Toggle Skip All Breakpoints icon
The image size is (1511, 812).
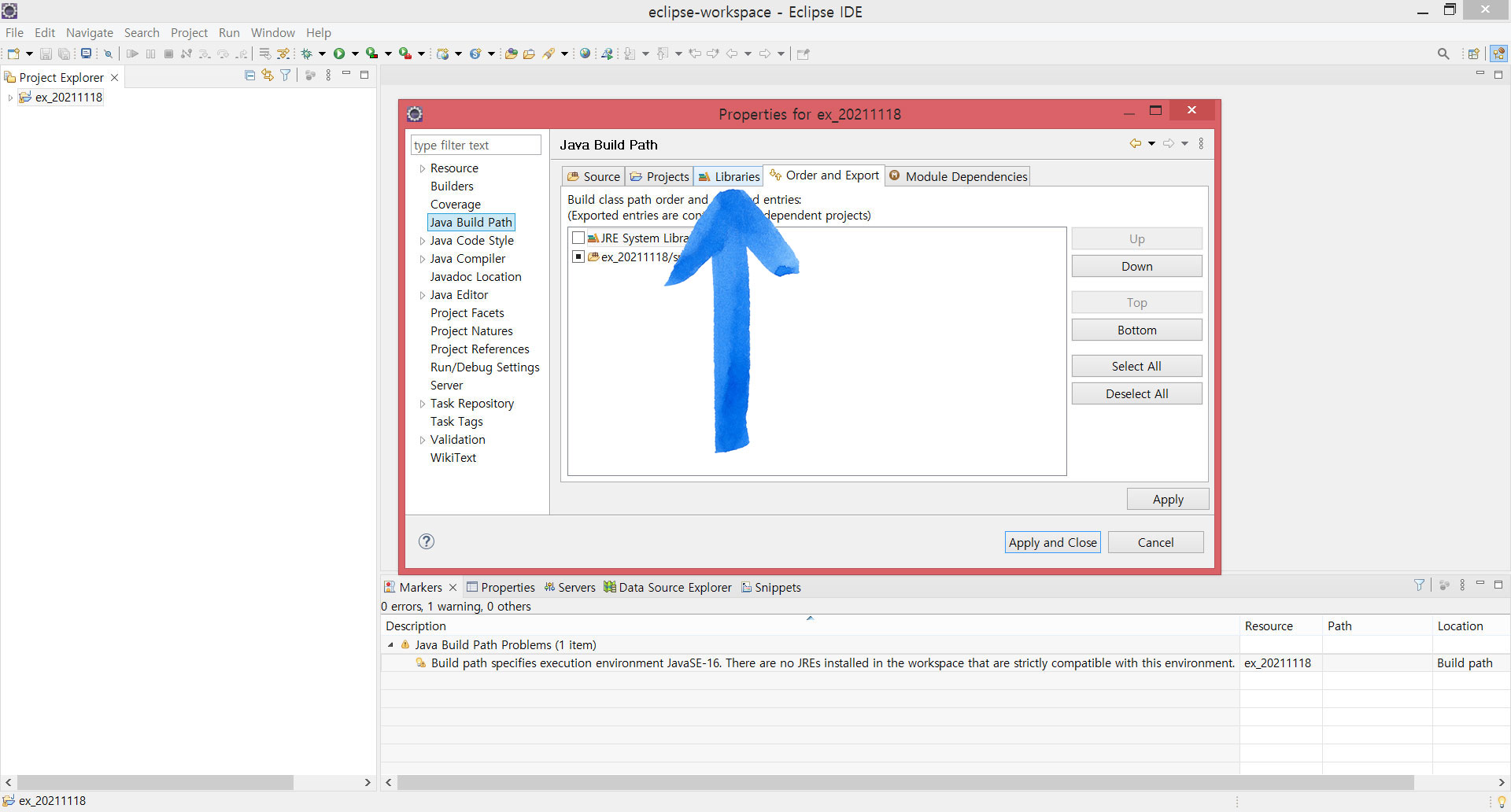point(109,54)
